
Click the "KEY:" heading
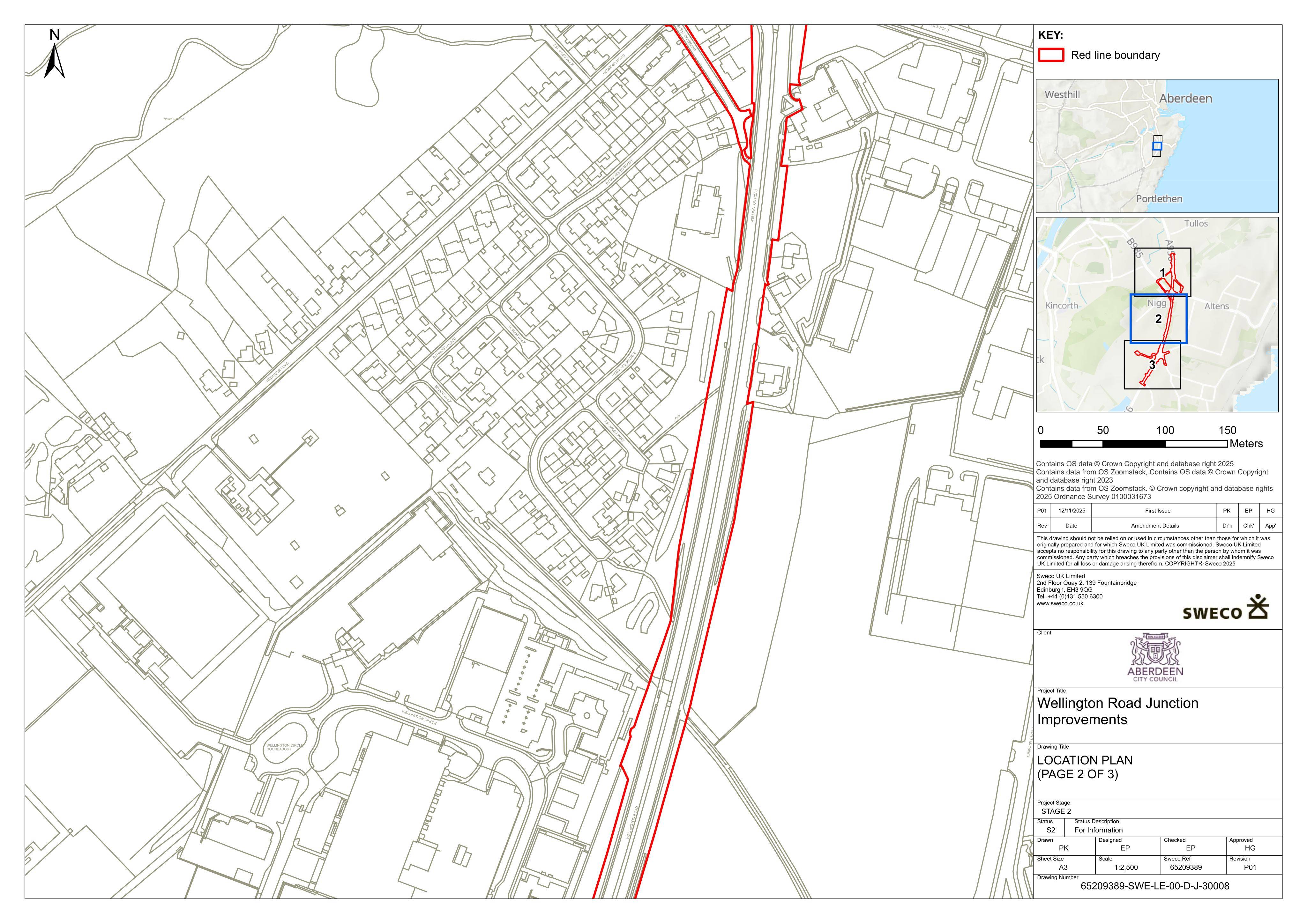pos(1051,35)
